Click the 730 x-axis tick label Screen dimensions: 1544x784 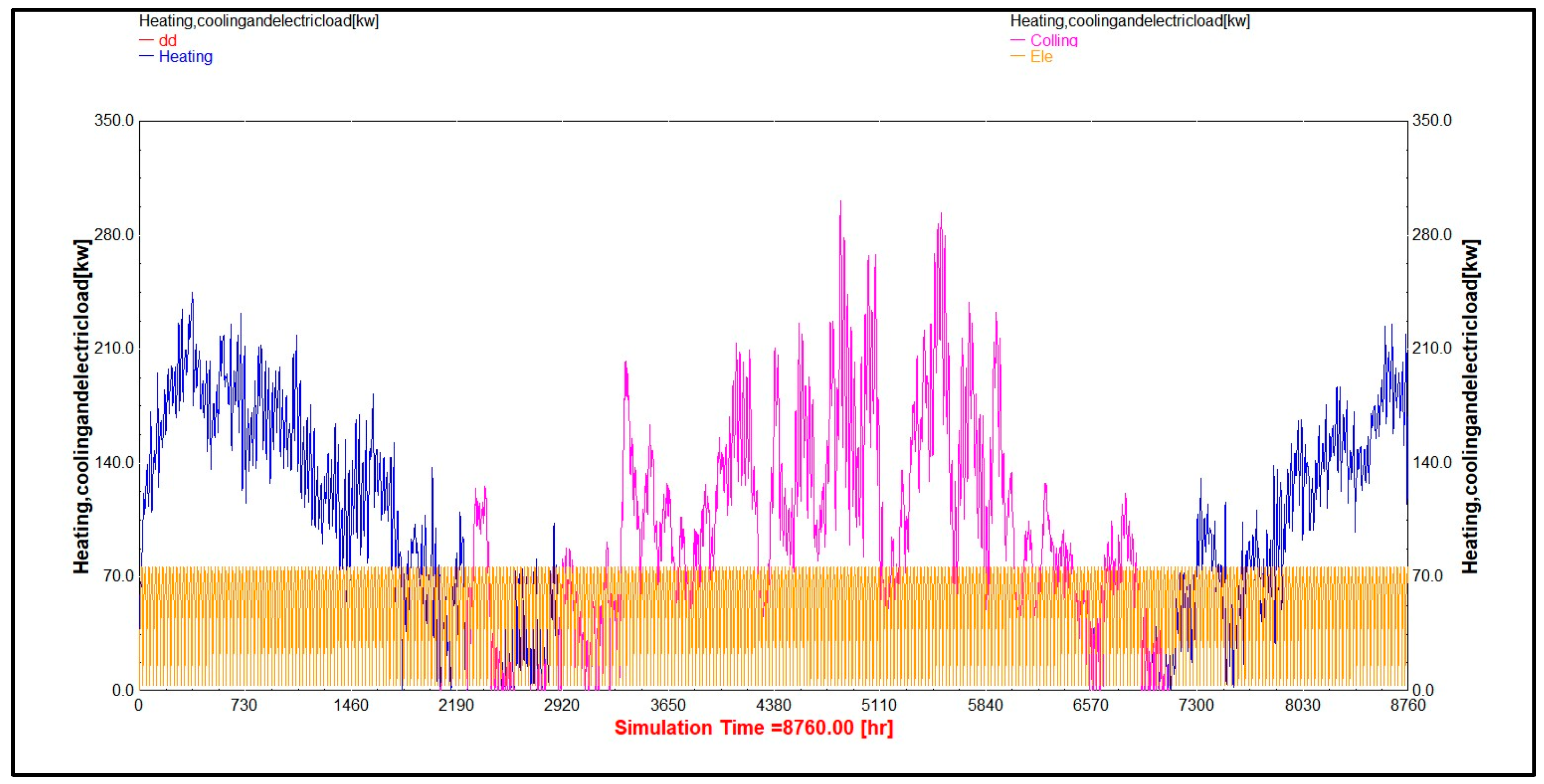coord(243,705)
